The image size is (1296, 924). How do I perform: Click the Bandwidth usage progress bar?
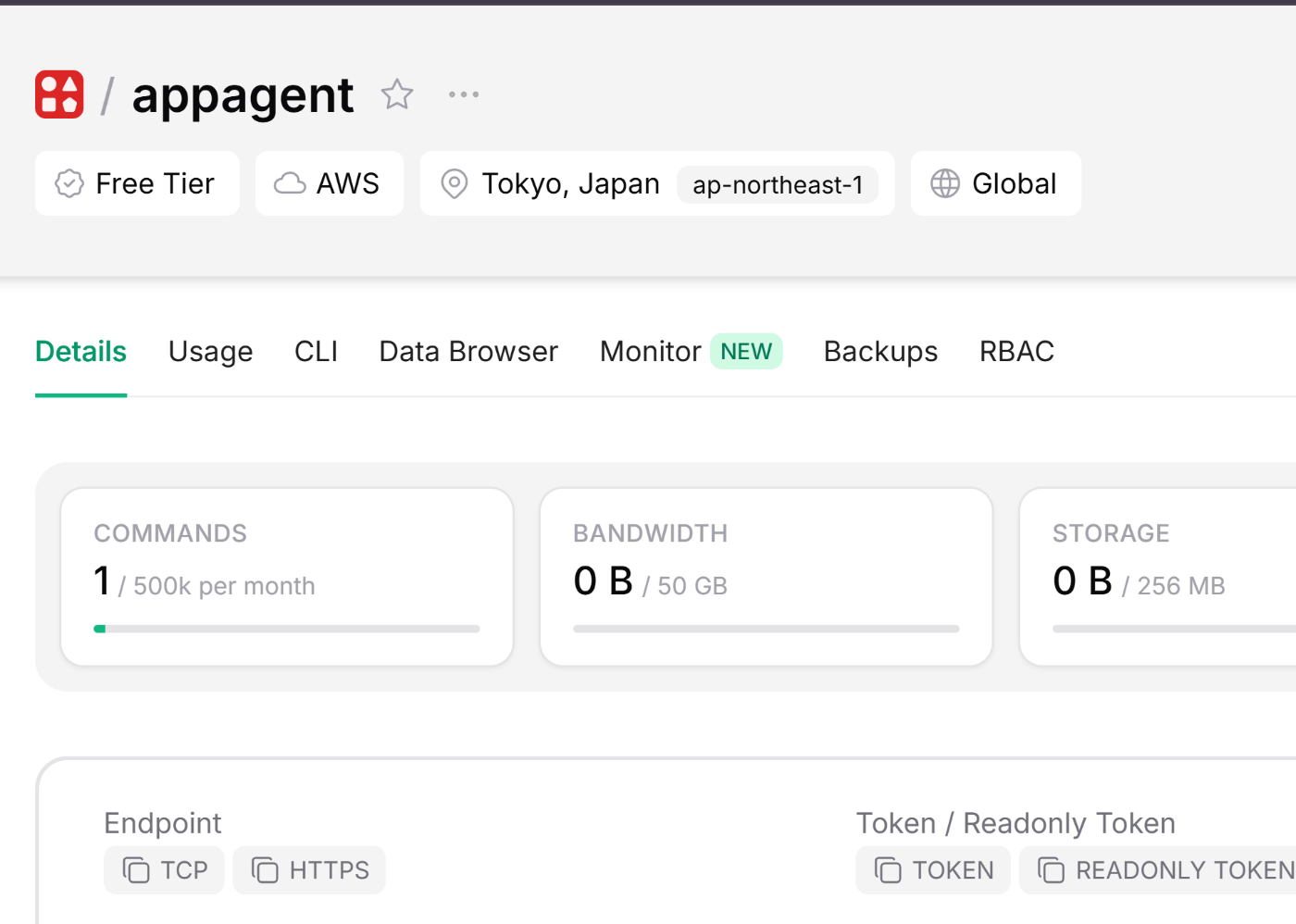coord(766,629)
